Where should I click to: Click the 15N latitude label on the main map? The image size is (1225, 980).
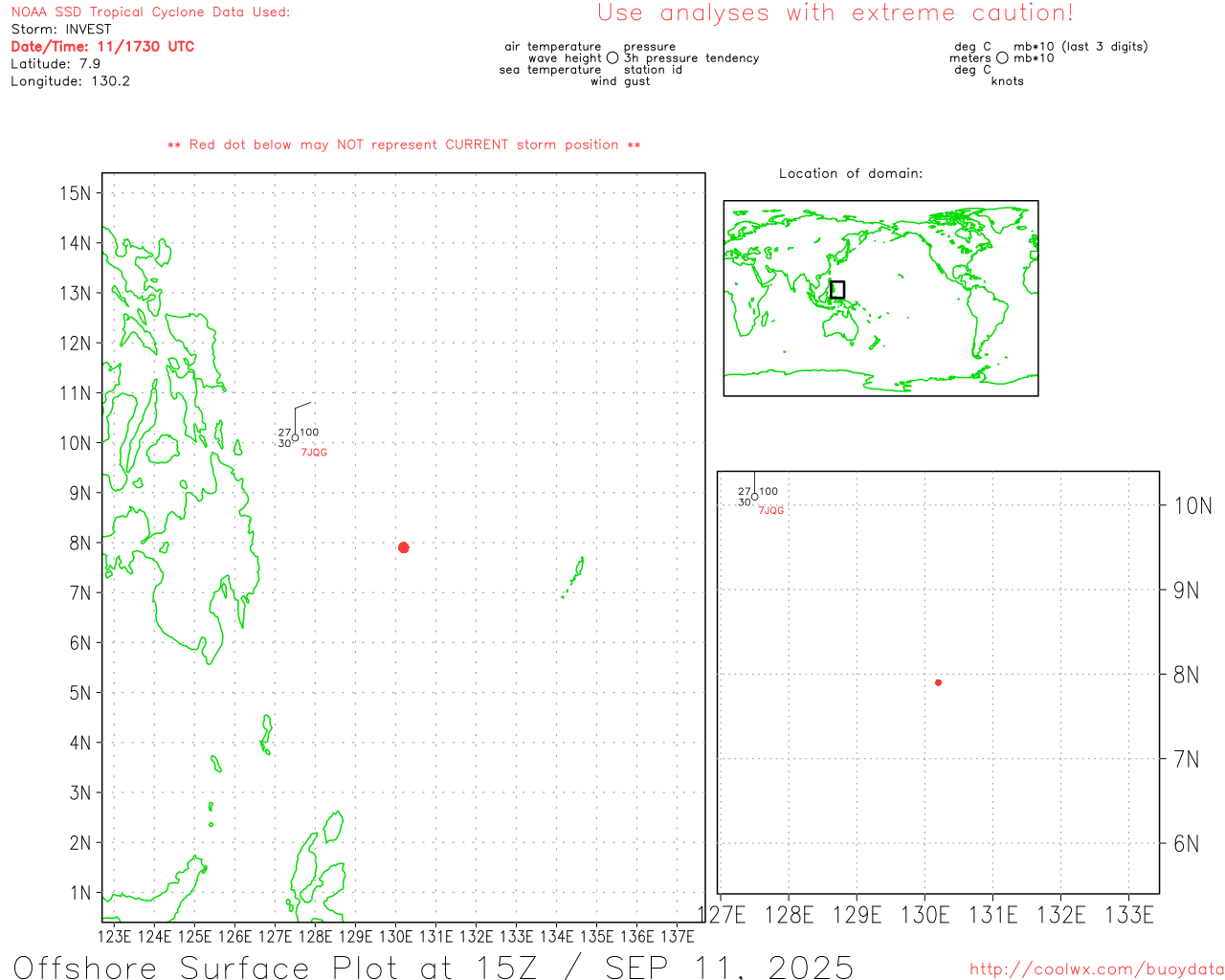click(75, 193)
